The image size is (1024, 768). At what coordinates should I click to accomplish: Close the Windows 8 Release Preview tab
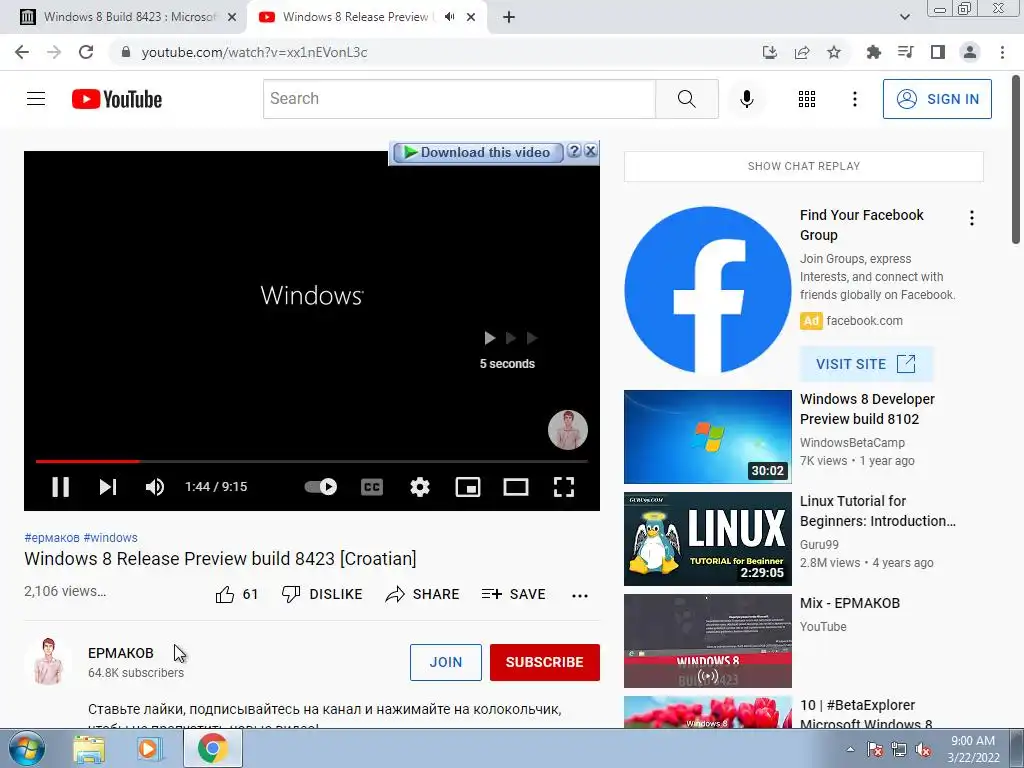tap(471, 18)
